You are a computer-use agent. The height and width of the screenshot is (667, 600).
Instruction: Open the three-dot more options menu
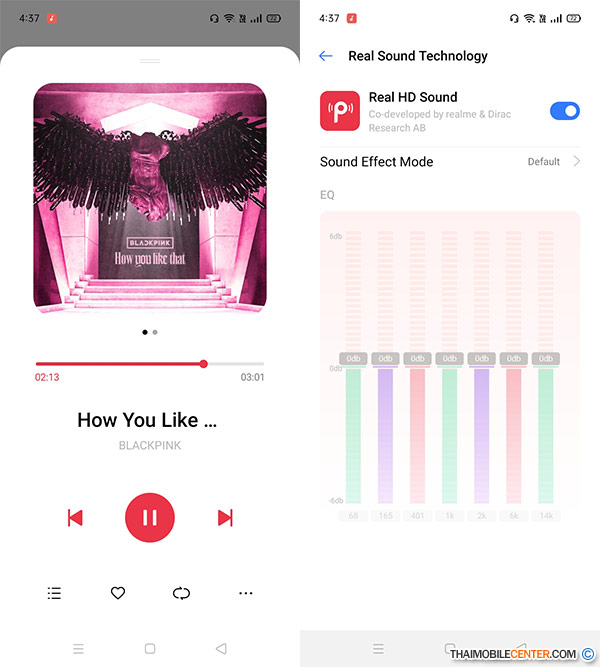(x=246, y=593)
